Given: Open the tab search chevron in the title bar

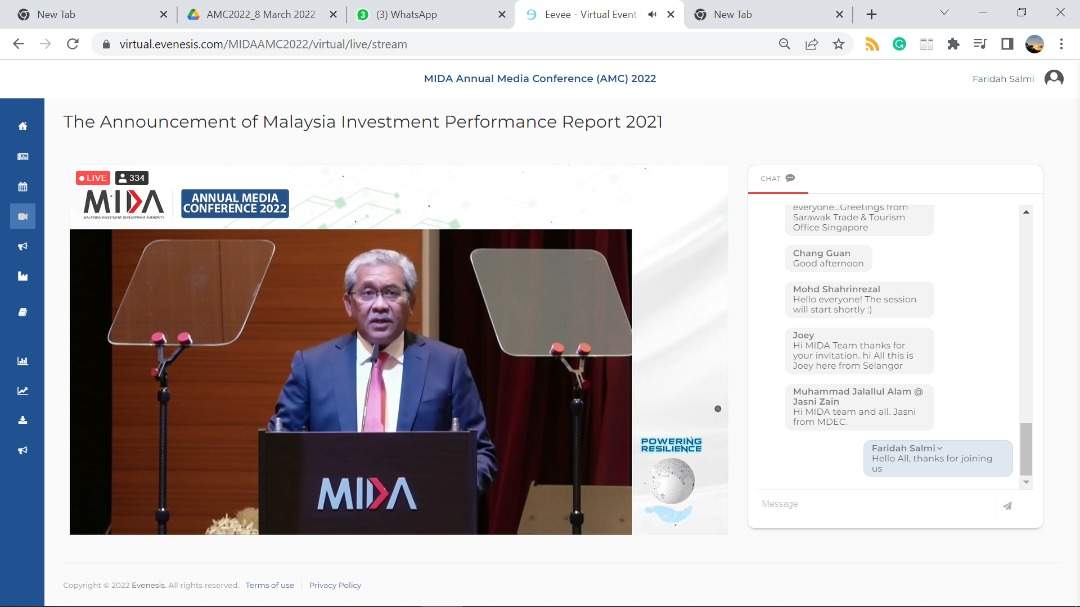Looking at the screenshot, I should 944,12.
